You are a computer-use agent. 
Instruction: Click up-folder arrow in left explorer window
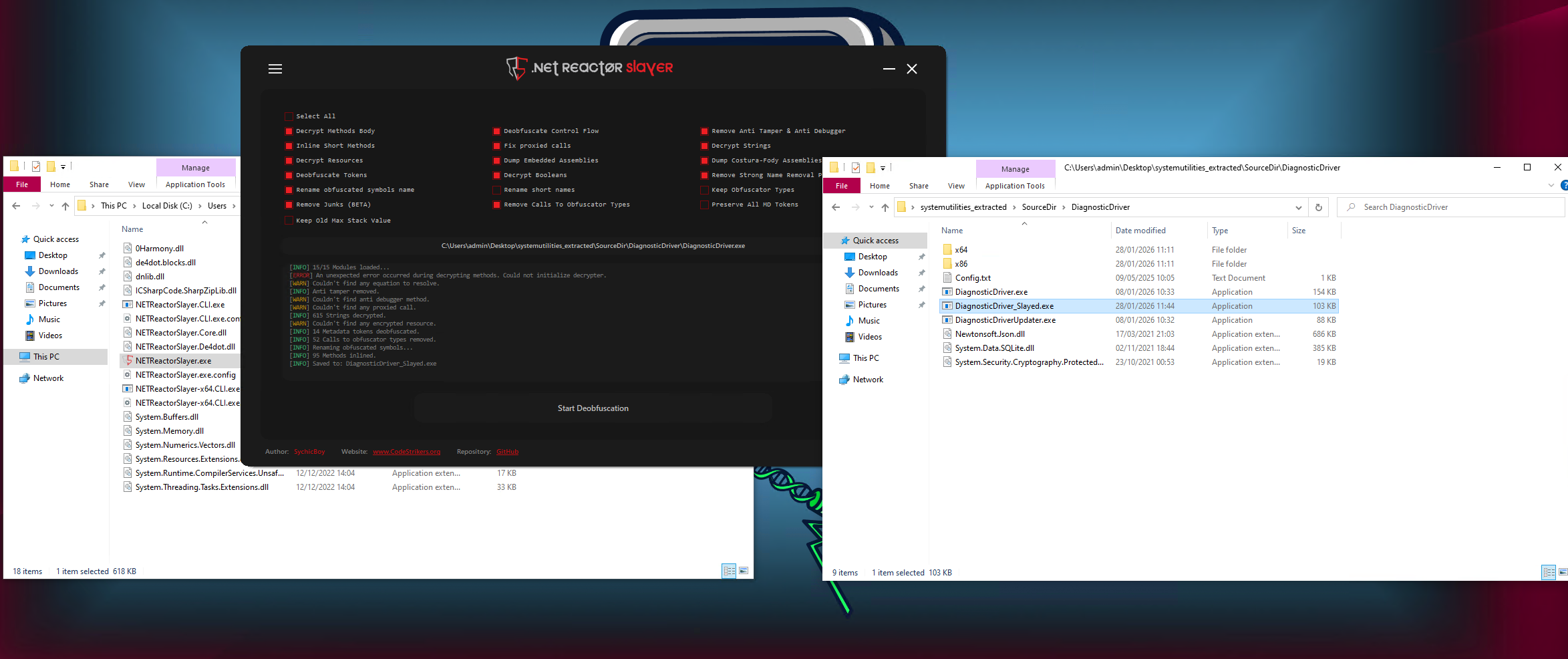click(x=65, y=206)
